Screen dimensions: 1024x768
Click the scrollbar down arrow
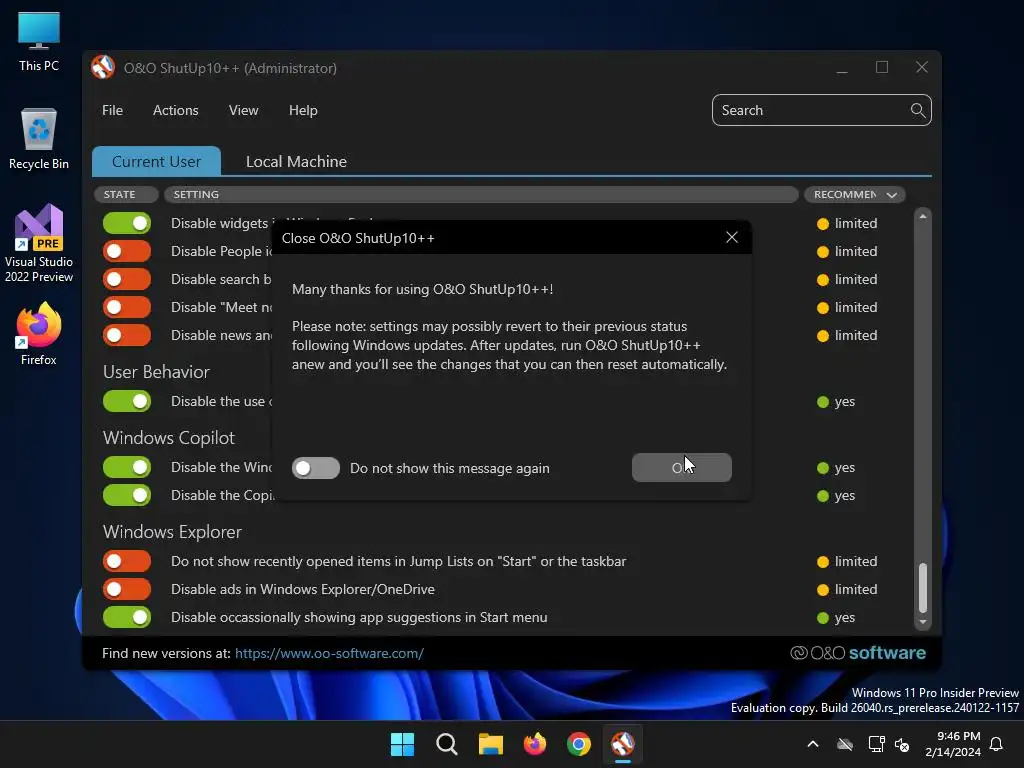[923, 622]
